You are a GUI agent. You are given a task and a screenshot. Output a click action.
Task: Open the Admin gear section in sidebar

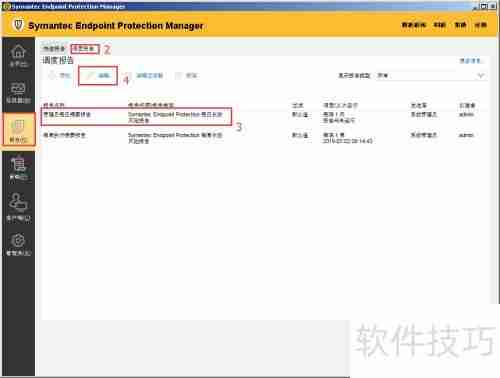coord(18,245)
